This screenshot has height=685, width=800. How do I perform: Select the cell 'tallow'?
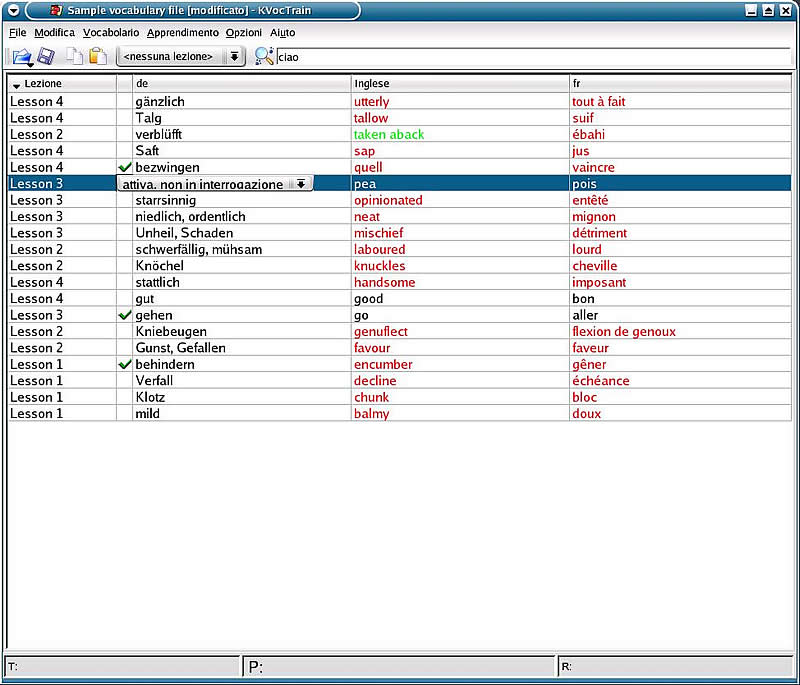460,118
